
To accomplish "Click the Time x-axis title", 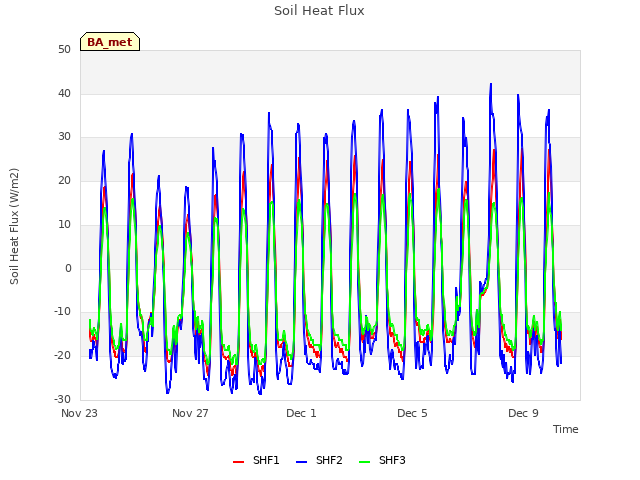I will (x=566, y=429).
